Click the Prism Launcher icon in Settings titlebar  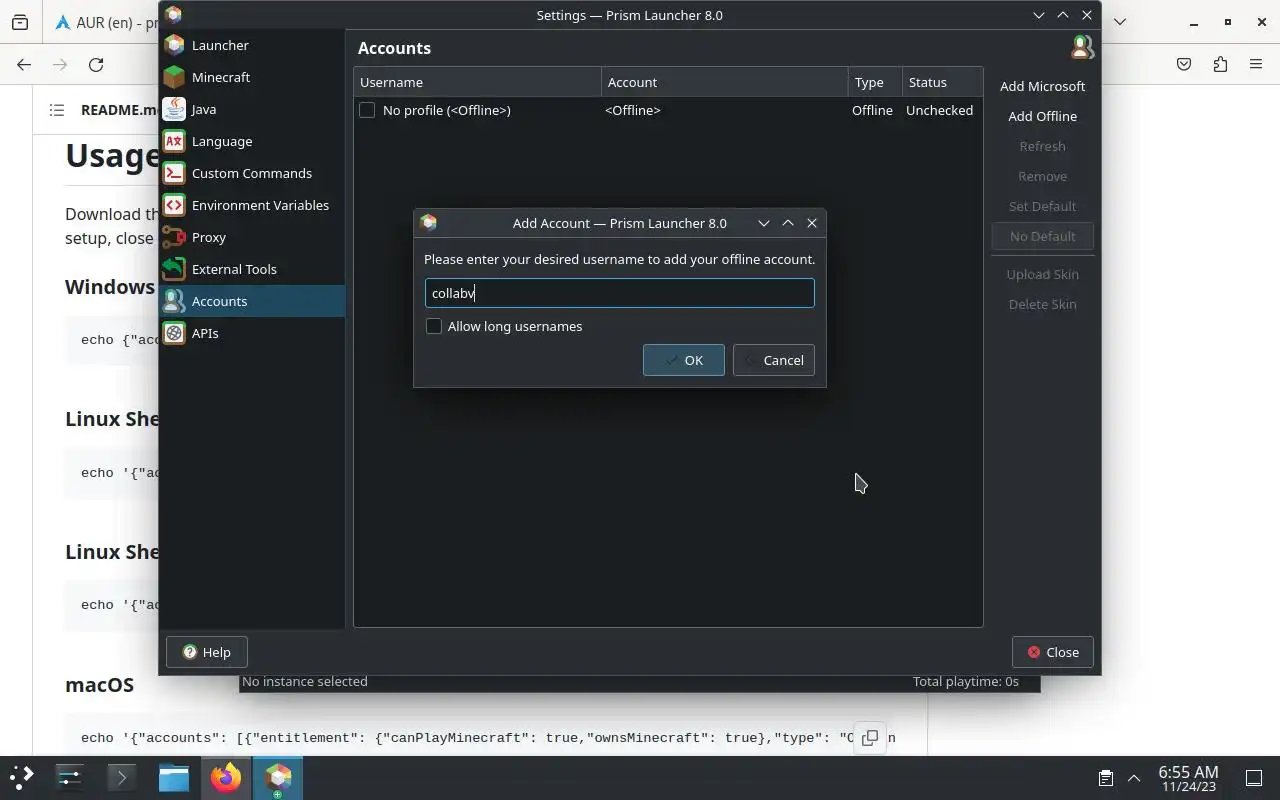tap(174, 15)
